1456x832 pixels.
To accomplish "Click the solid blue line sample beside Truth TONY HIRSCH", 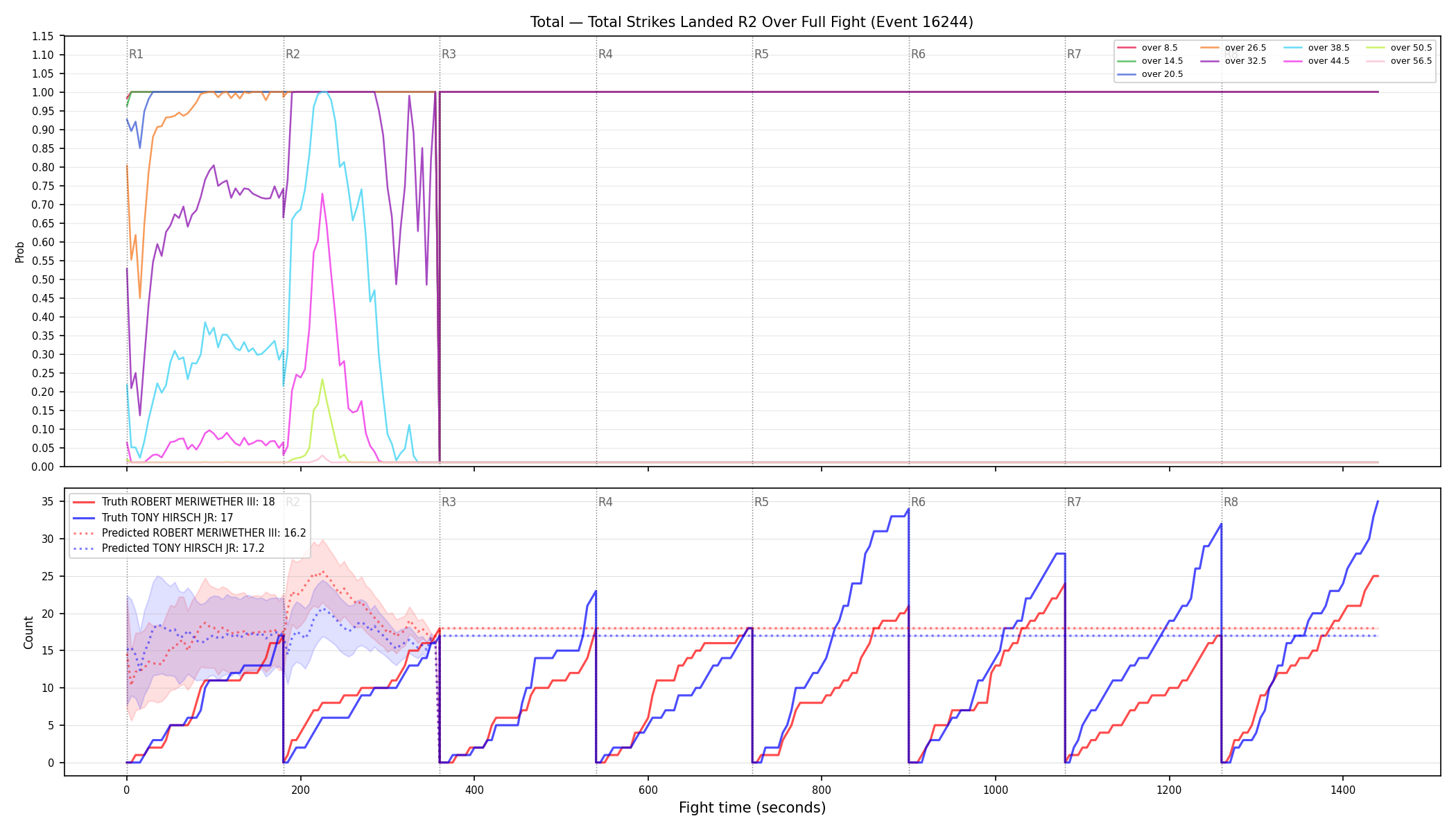I will coord(83,517).
